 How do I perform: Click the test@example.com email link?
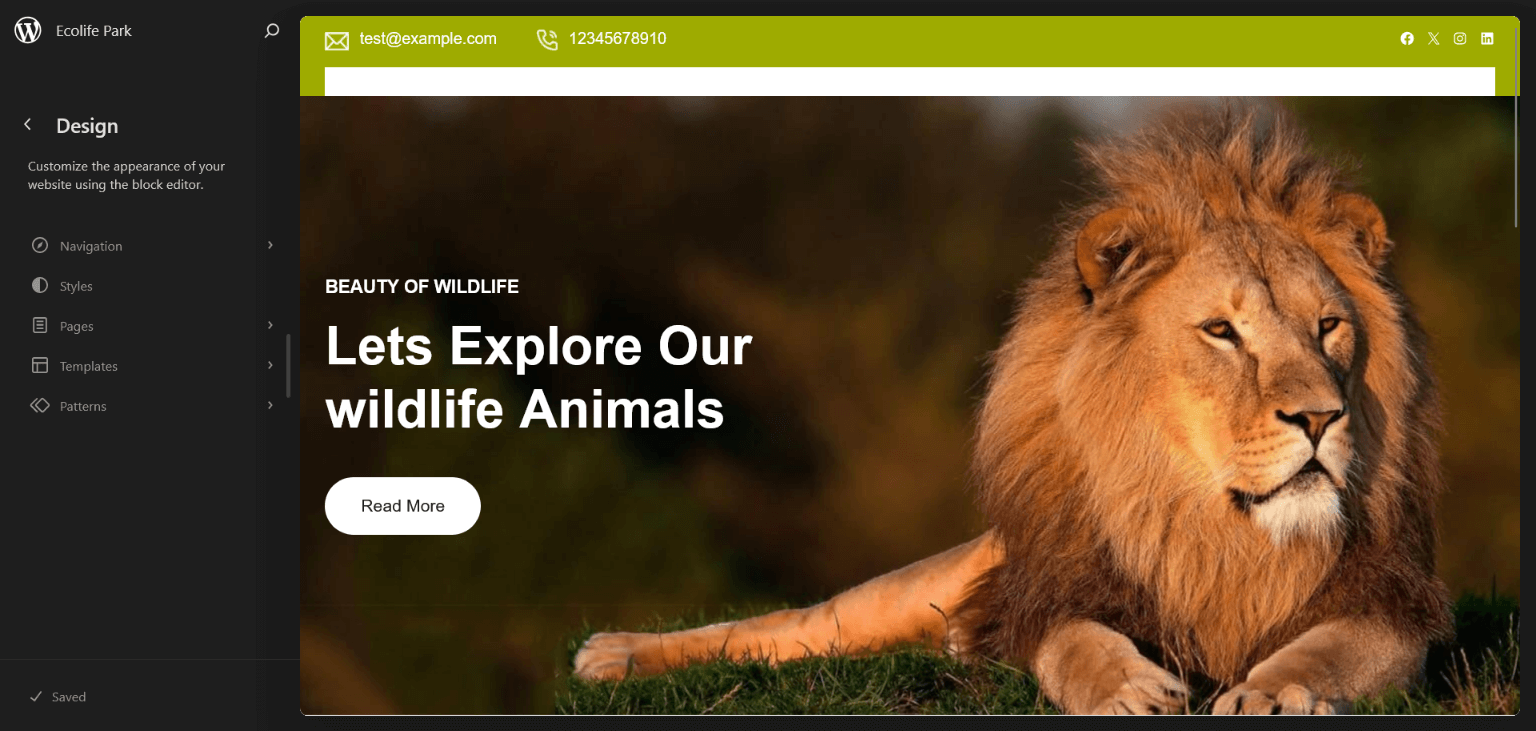click(428, 39)
